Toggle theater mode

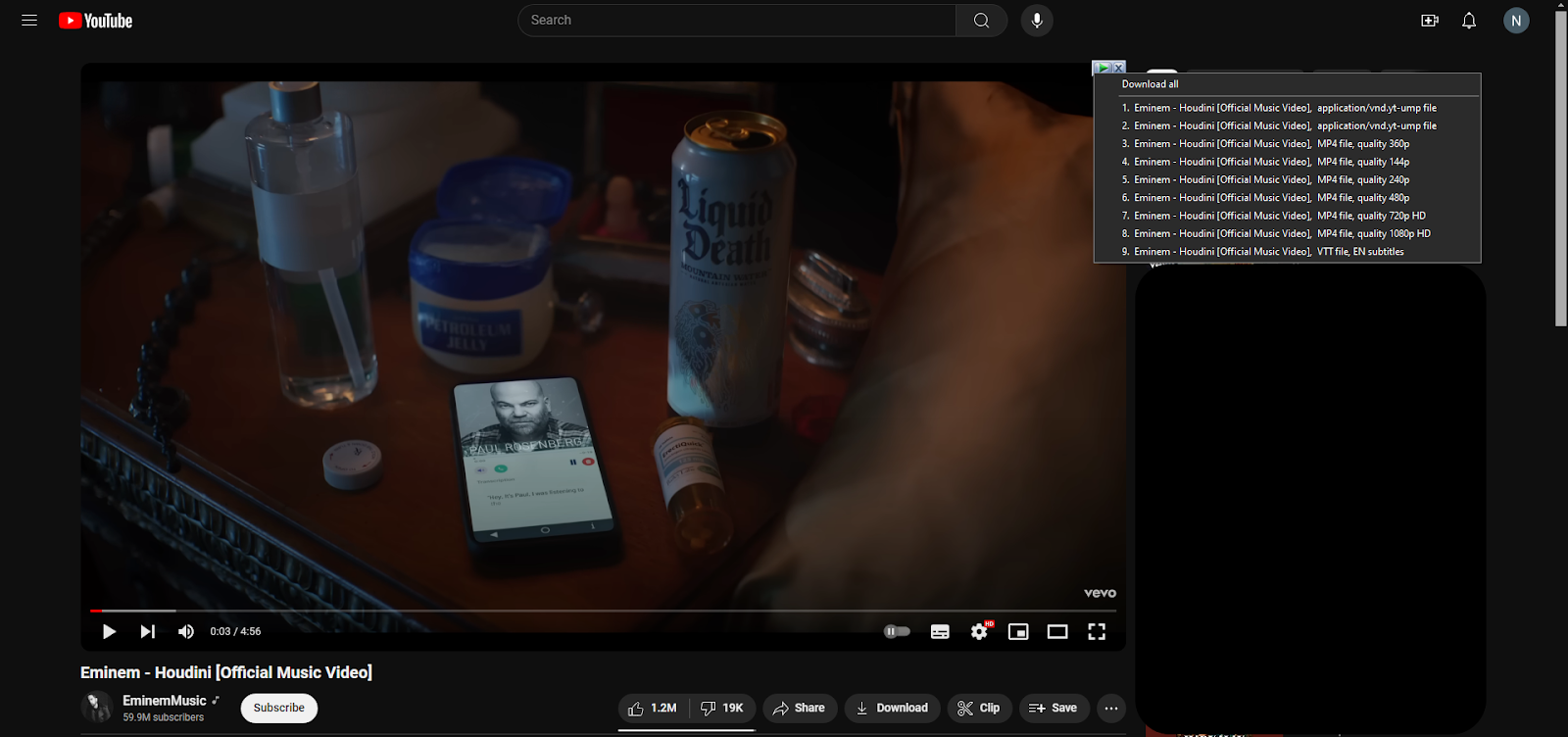[1057, 632]
